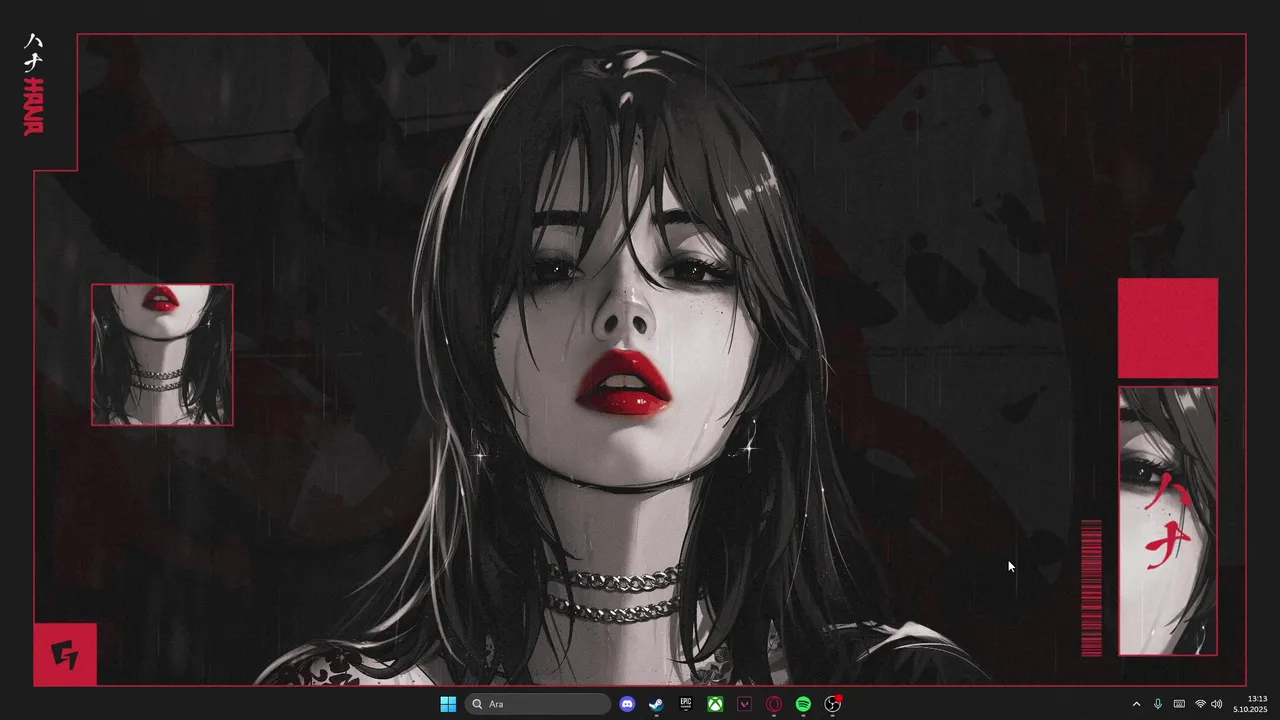Open Spotify from the taskbar
Image resolution: width=1280 pixels, height=720 pixels.
(803, 704)
